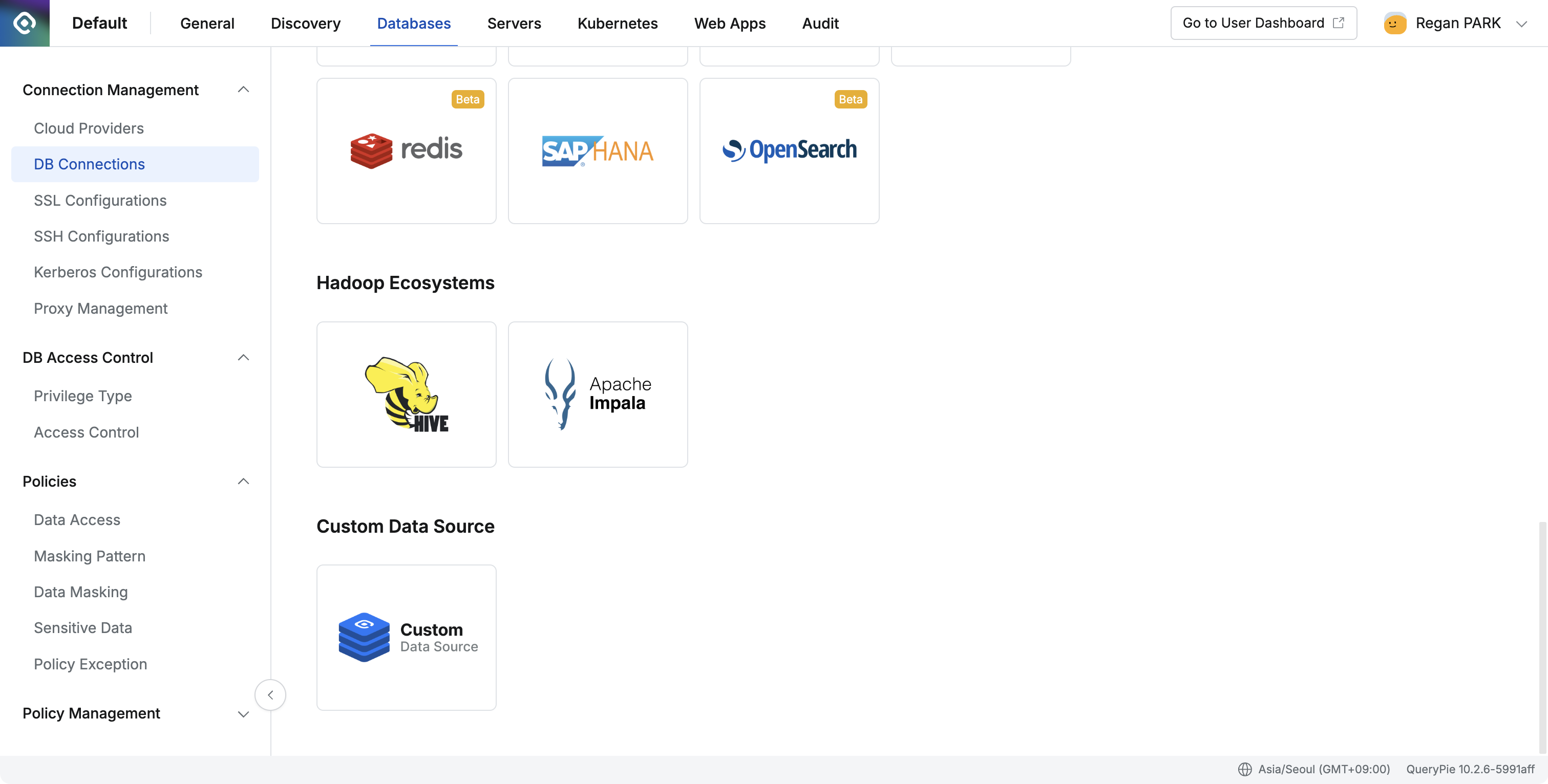Select the Apache Impala connection card
The image size is (1548, 784).
597,395
